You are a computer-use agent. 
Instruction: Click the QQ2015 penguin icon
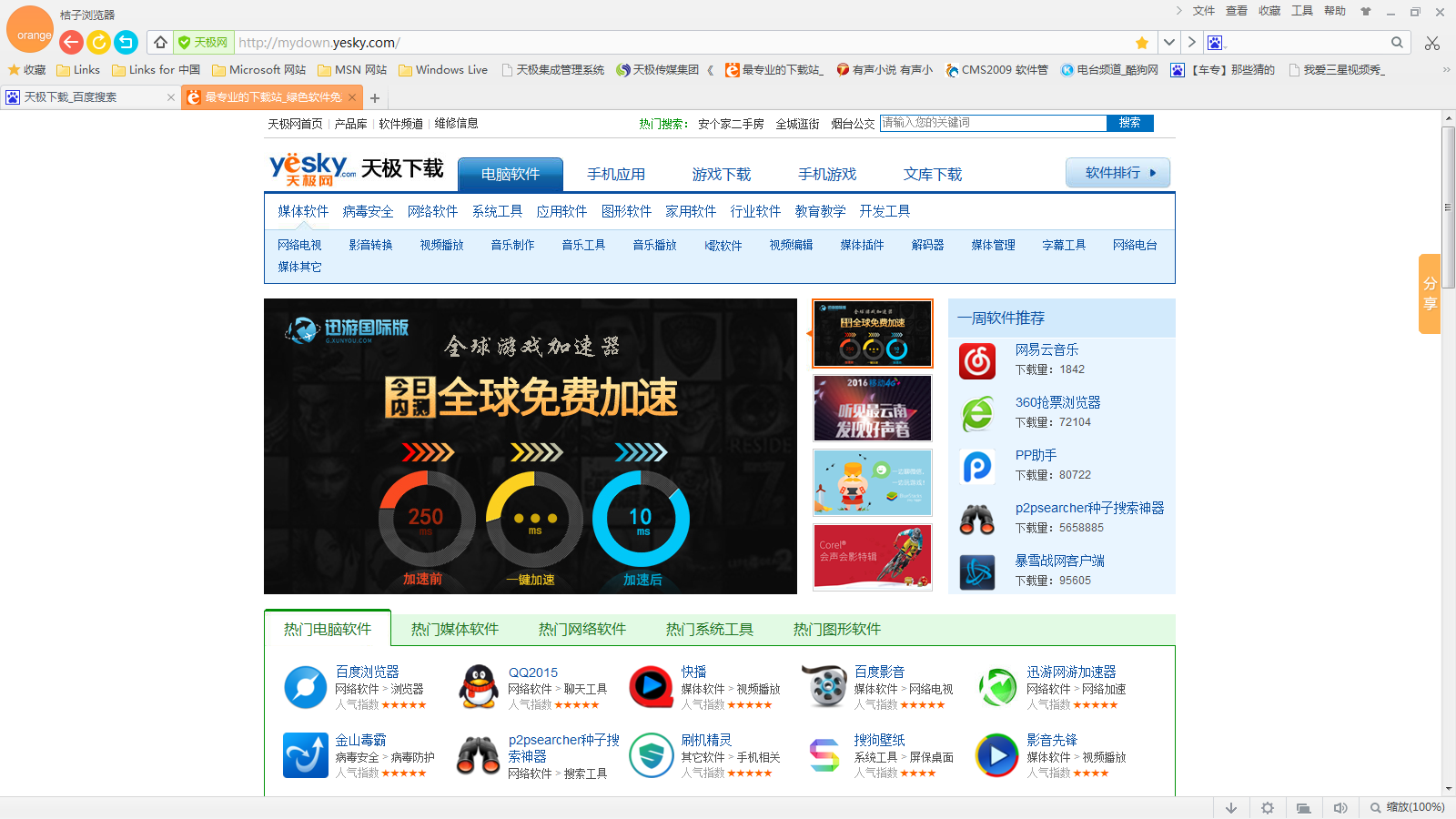[x=479, y=687]
